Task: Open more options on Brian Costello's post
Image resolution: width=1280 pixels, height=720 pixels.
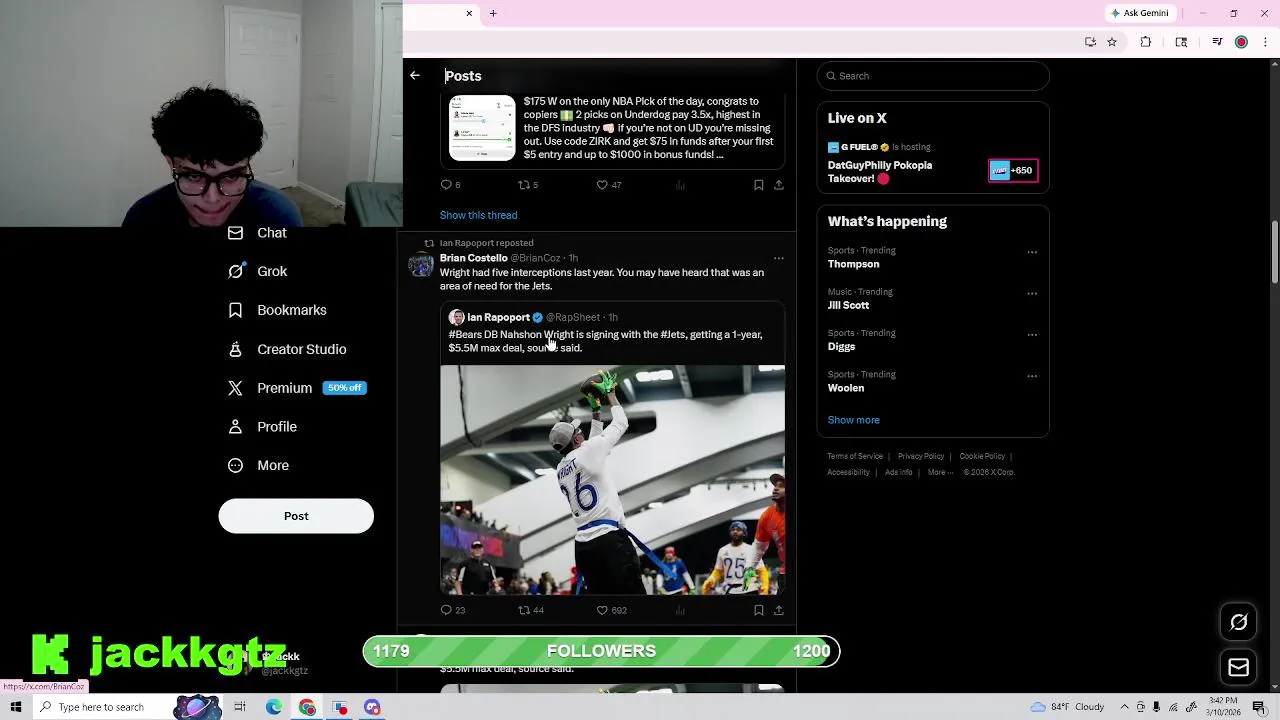Action: pos(779,258)
